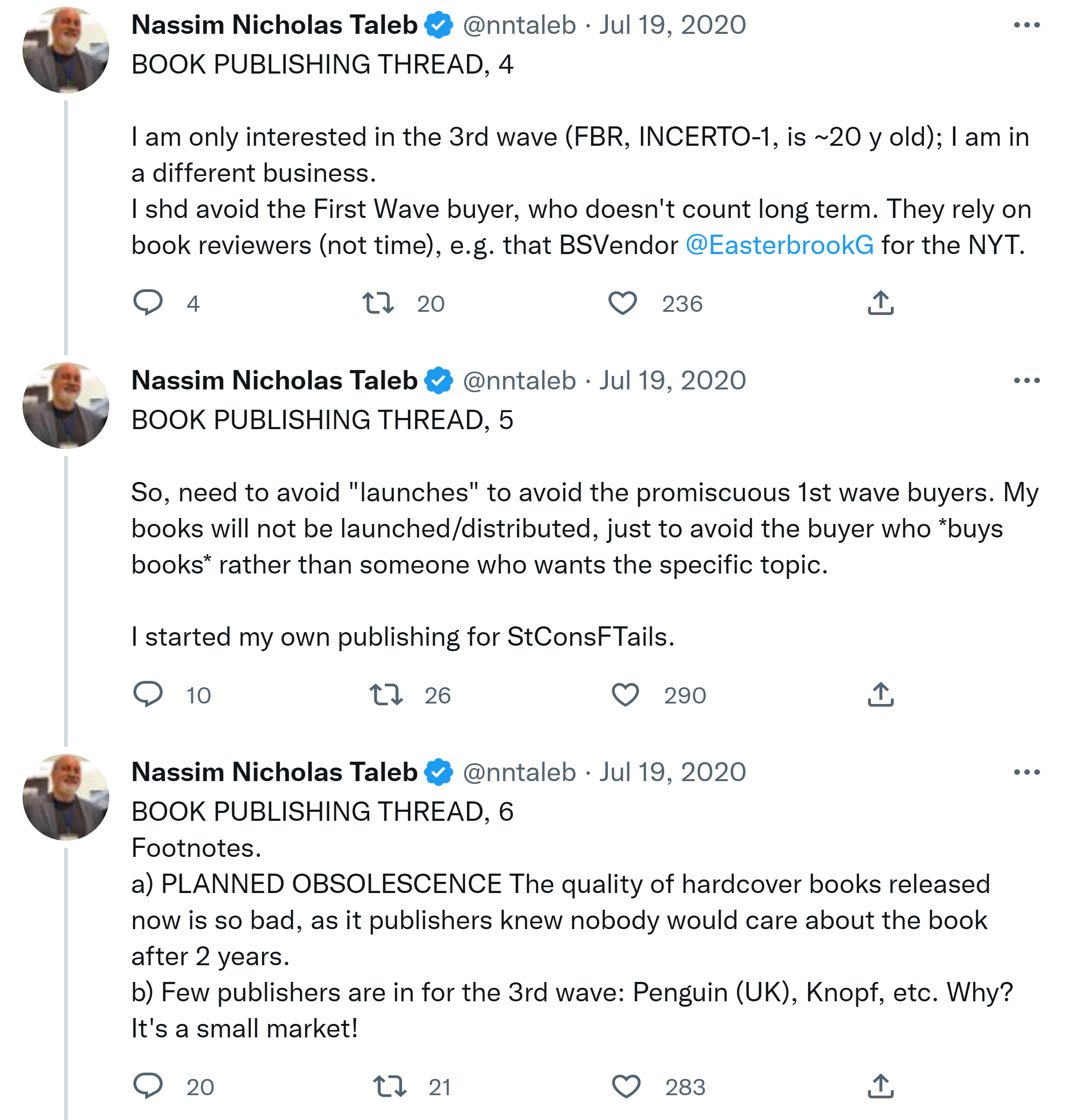Screen dimensions: 1065x1120
Task: Click Nassim Nicholas Taleb name on thread 6
Action: point(275,773)
